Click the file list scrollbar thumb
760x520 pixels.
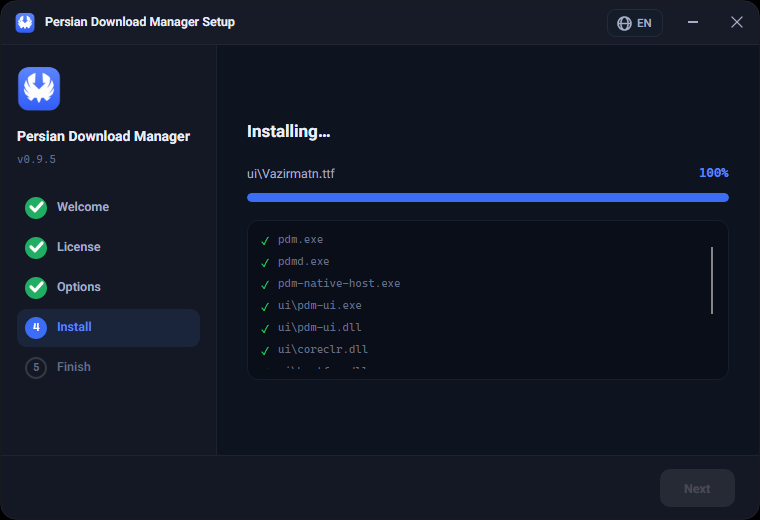712,281
